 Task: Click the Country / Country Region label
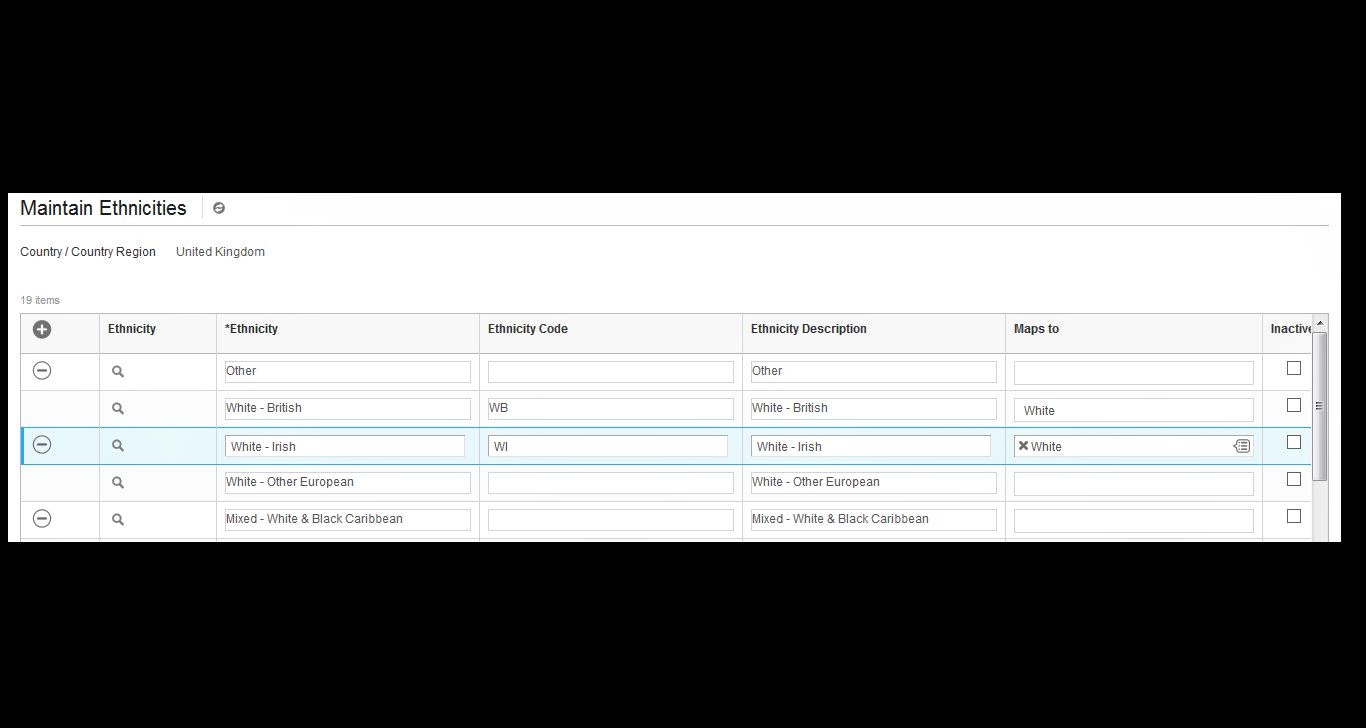click(x=87, y=251)
